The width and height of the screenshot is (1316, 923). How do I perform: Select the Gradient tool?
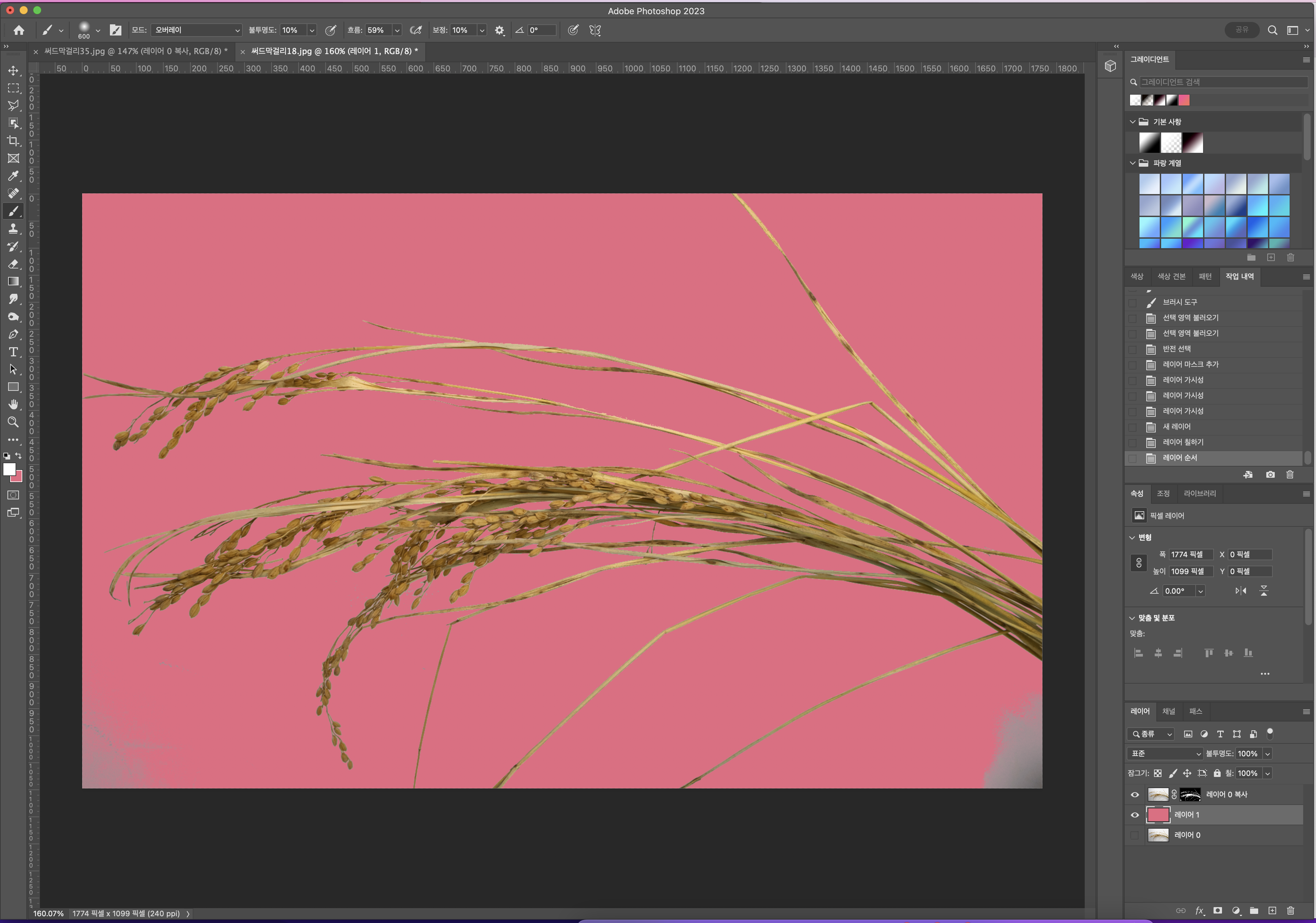click(x=13, y=281)
